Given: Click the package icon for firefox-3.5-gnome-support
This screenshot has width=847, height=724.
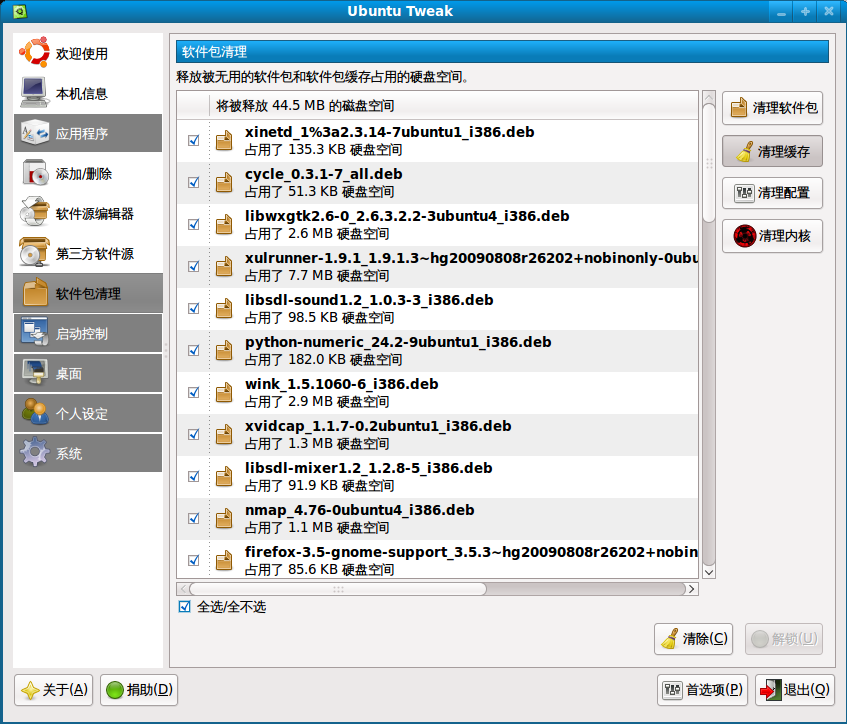Looking at the screenshot, I should point(224,560).
